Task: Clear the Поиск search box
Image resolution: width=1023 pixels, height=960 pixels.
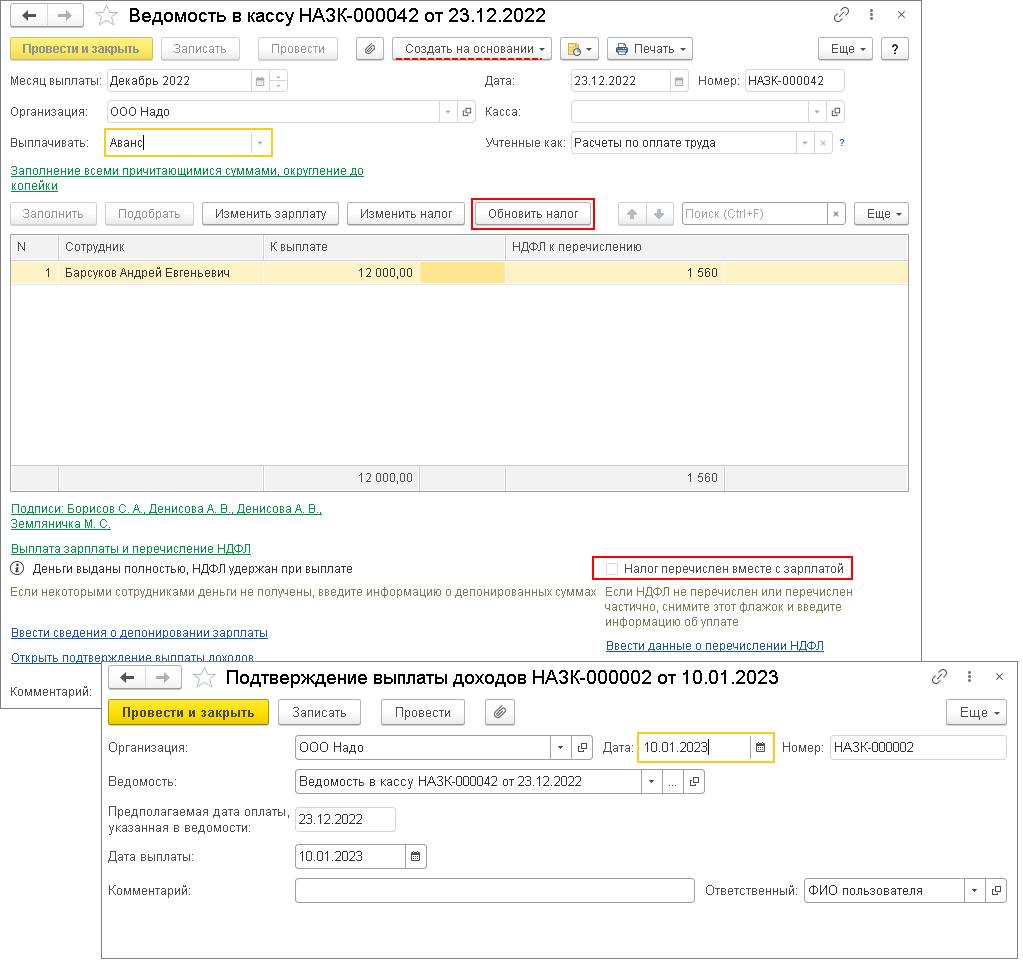Action: (x=836, y=214)
